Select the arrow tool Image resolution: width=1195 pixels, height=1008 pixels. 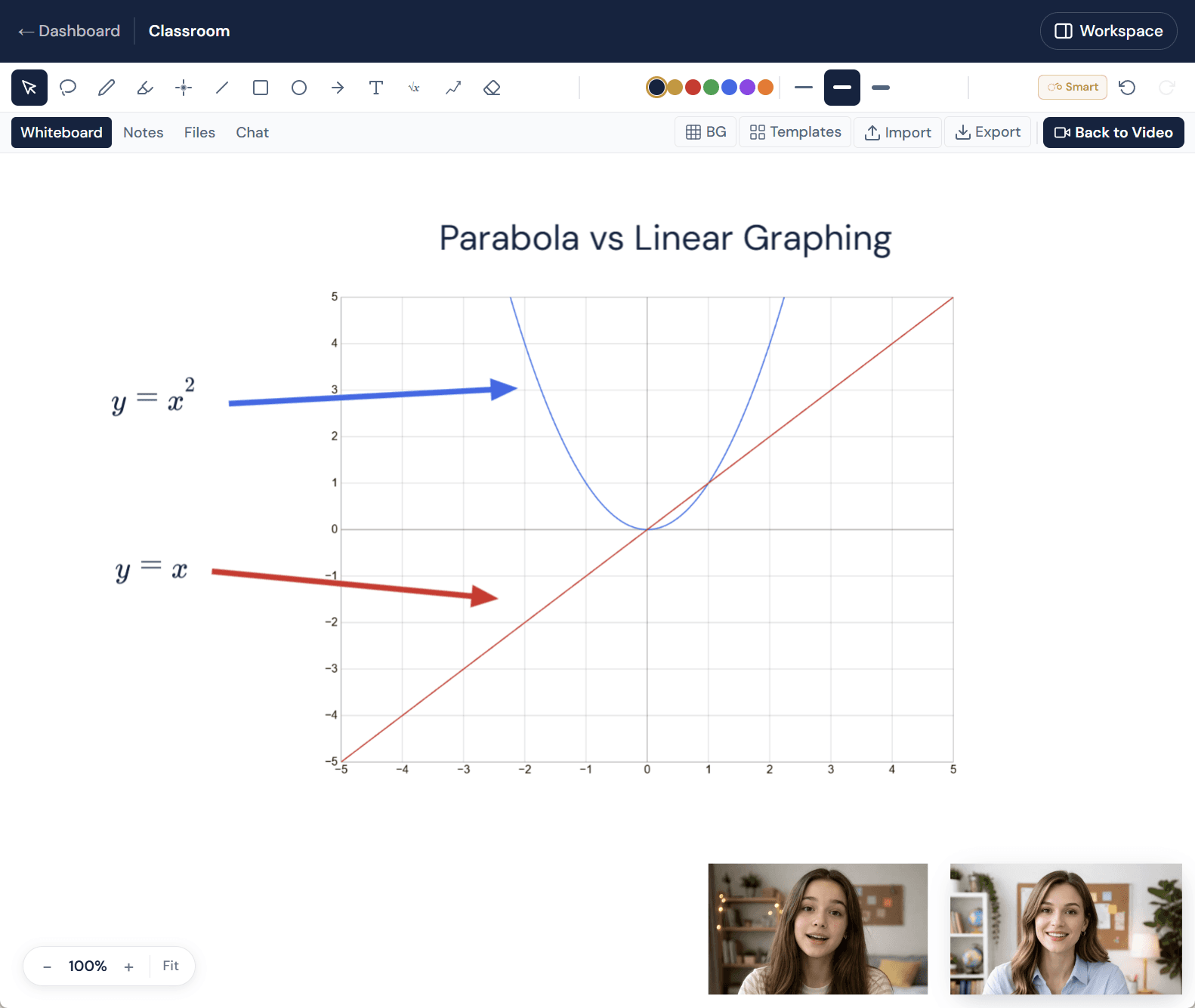pos(338,88)
